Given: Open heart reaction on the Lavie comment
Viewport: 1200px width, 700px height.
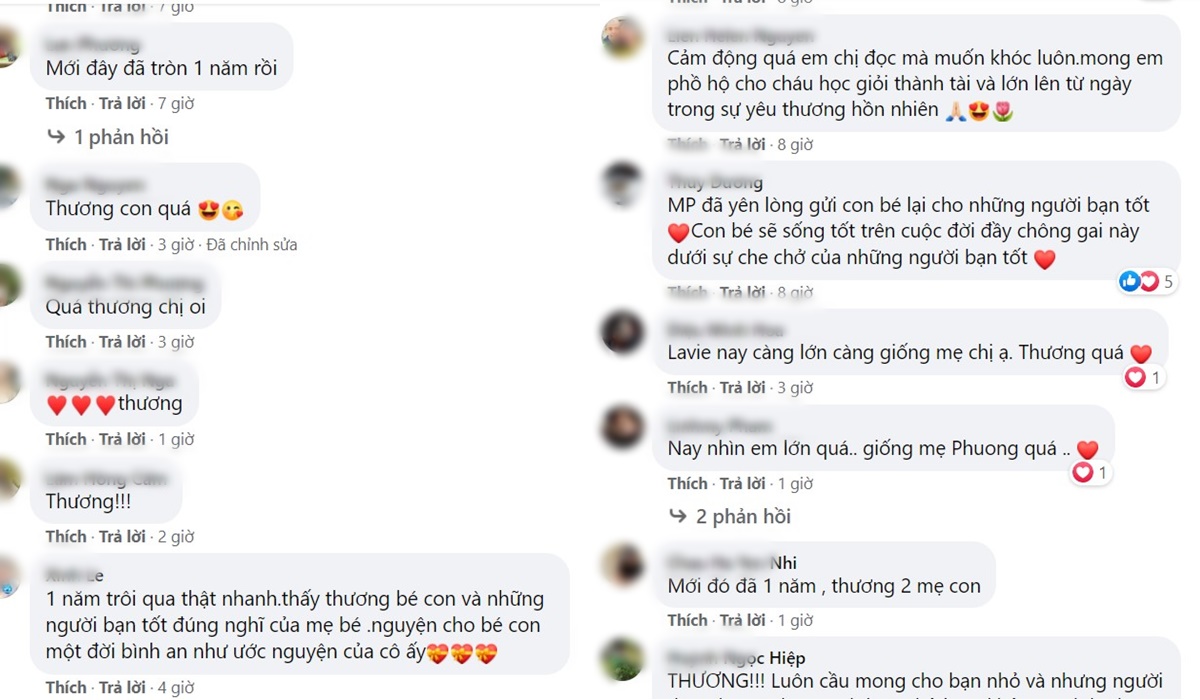Looking at the screenshot, I should click(x=1143, y=378).
